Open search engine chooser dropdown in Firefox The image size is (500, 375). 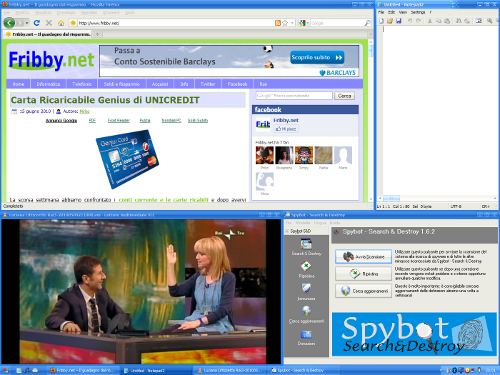click(308, 23)
